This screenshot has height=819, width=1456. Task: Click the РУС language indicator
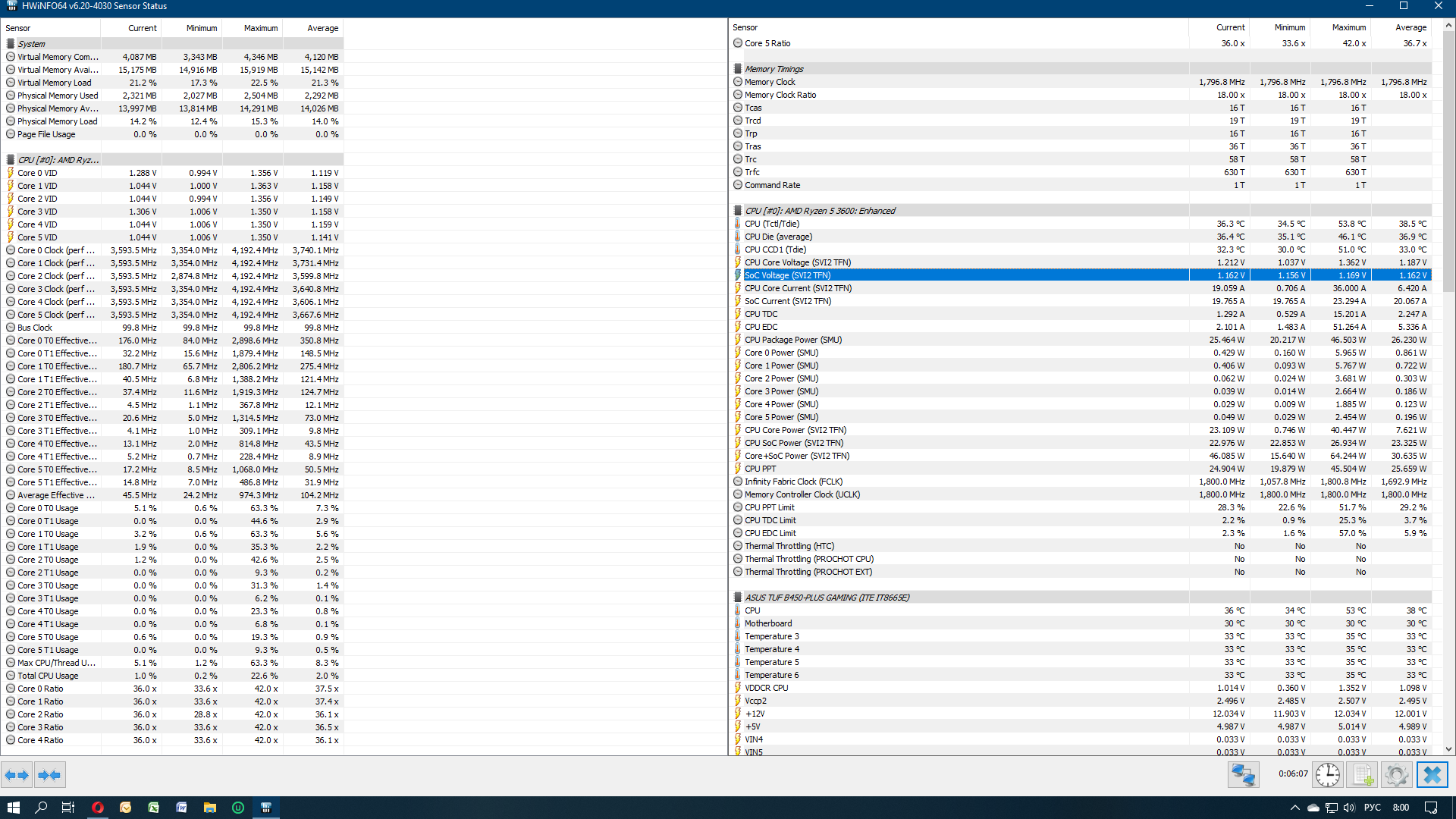coord(1372,808)
